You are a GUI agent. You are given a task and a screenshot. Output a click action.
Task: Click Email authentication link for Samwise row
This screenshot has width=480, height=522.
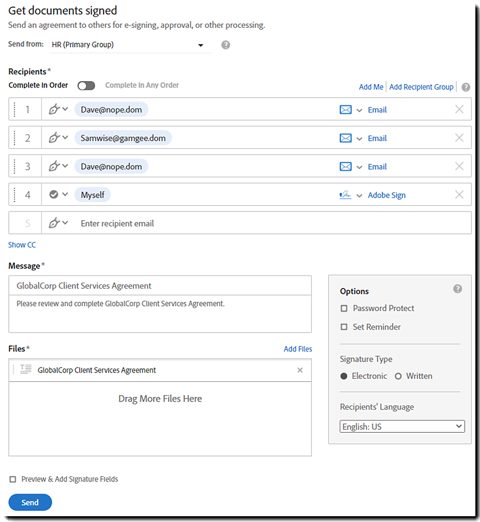point(377,138)
